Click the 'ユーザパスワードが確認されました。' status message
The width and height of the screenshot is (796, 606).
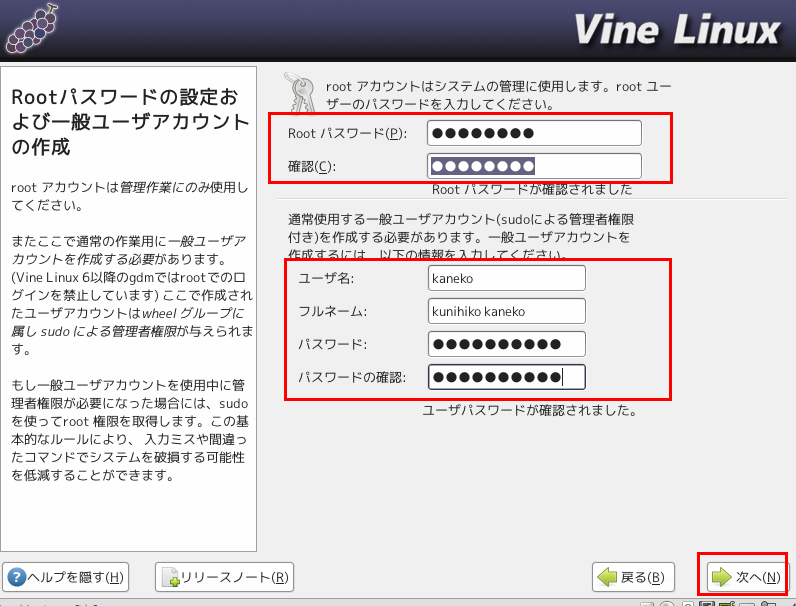pyautogui.click(x=529, y=410)
